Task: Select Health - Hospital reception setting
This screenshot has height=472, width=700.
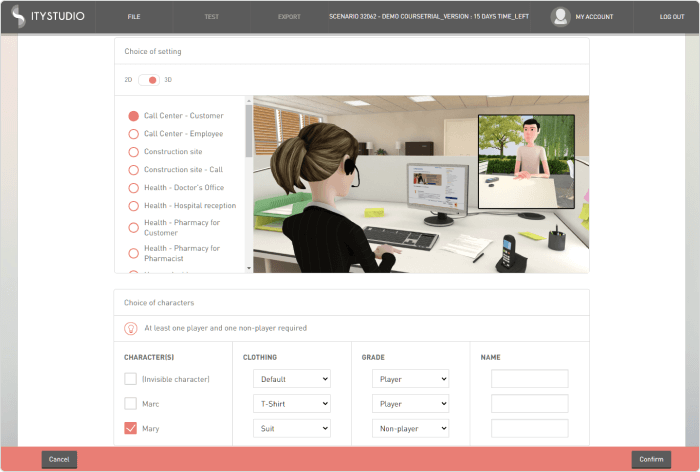Action: 133,206
